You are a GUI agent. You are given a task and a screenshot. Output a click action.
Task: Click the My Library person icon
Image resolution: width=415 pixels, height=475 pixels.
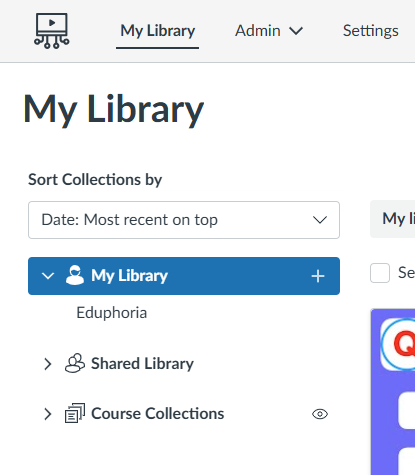pyautogui.click(x=75, y=275)
